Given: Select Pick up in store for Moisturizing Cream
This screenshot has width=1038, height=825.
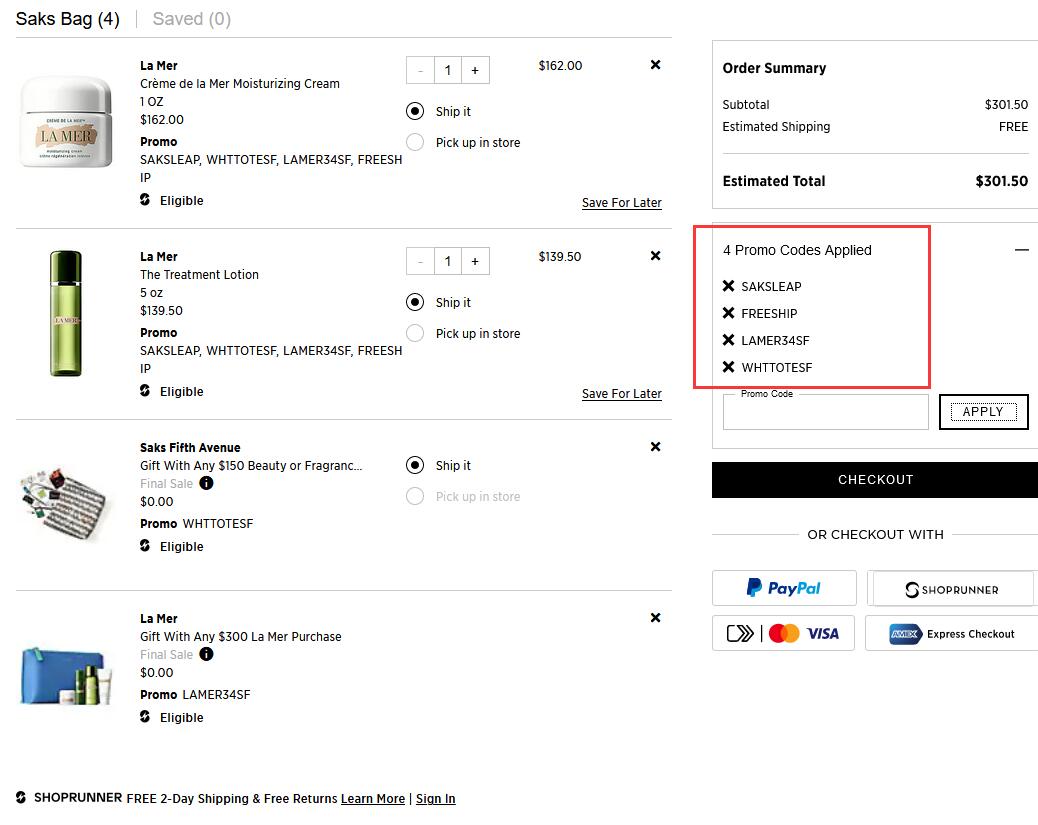Looking at the screenshot, I should pyautogui.click(x=415, y=142).
